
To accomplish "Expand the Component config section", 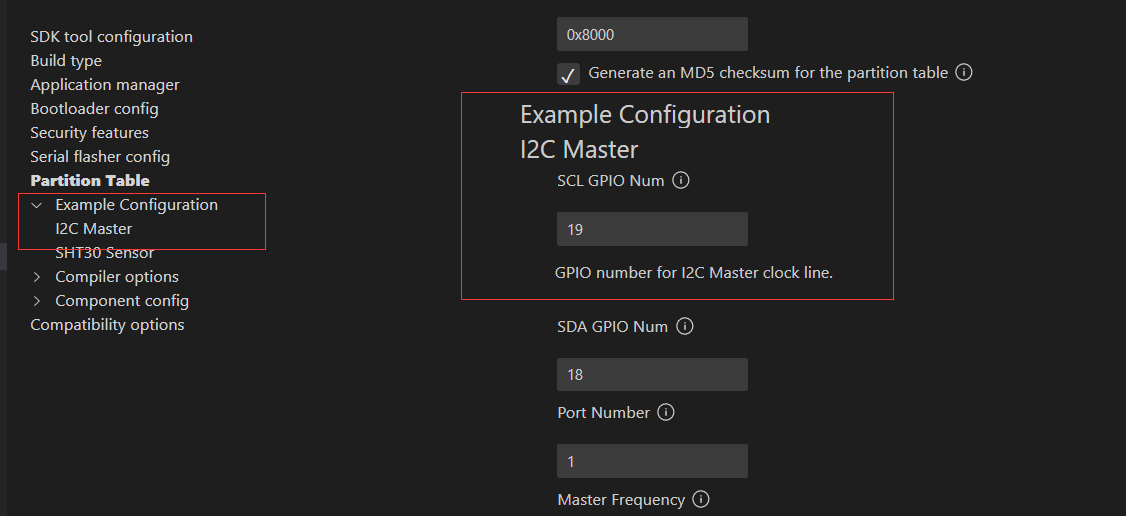I will coord(37,301).
